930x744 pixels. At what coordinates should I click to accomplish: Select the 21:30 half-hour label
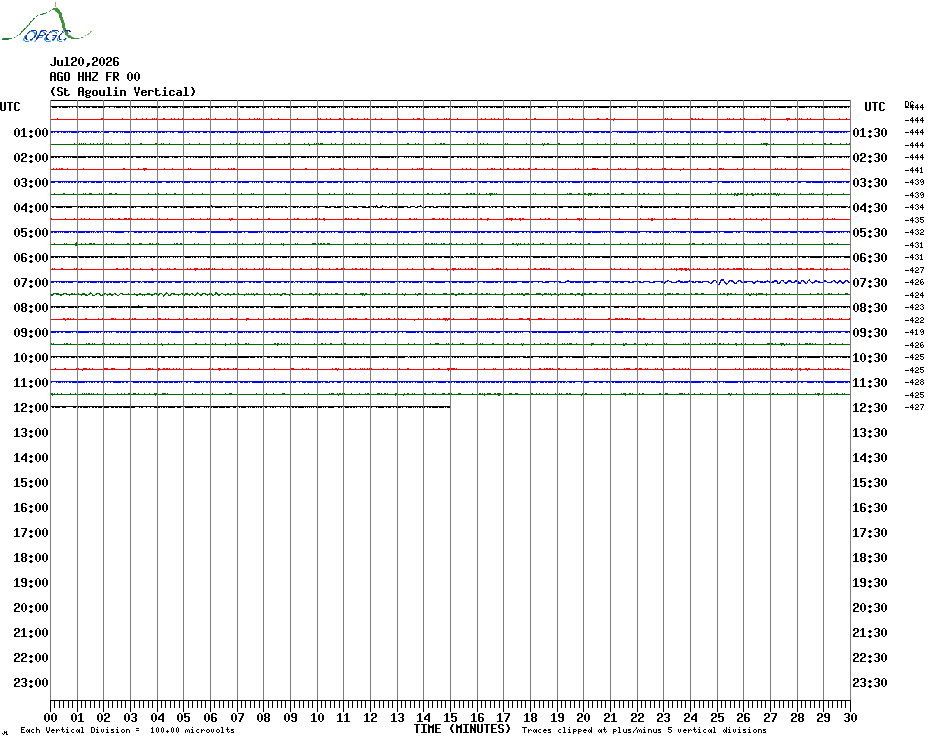(870, 633)
